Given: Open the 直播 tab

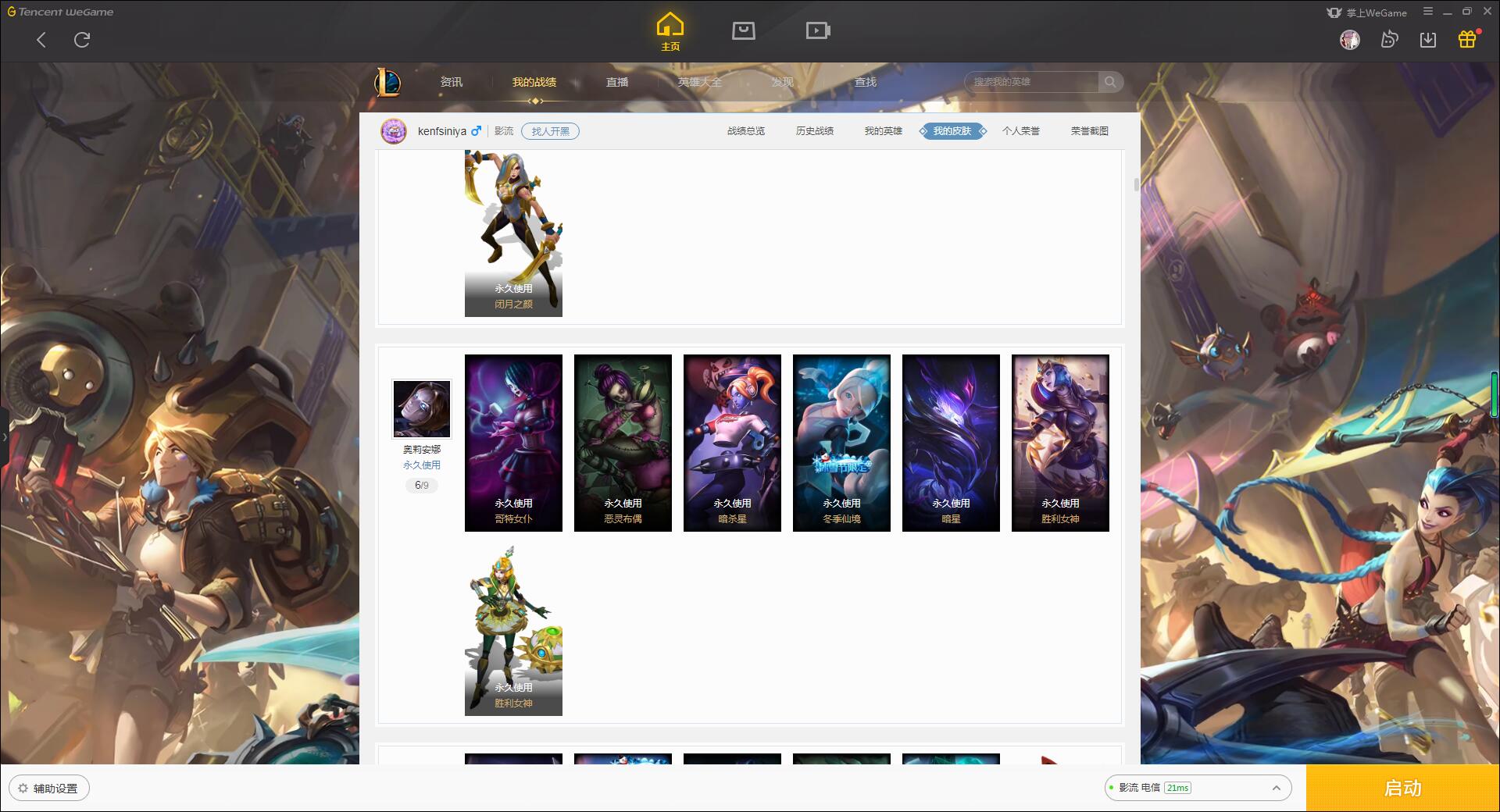Looking at the screenshot, I should click(x=617, y=82).
